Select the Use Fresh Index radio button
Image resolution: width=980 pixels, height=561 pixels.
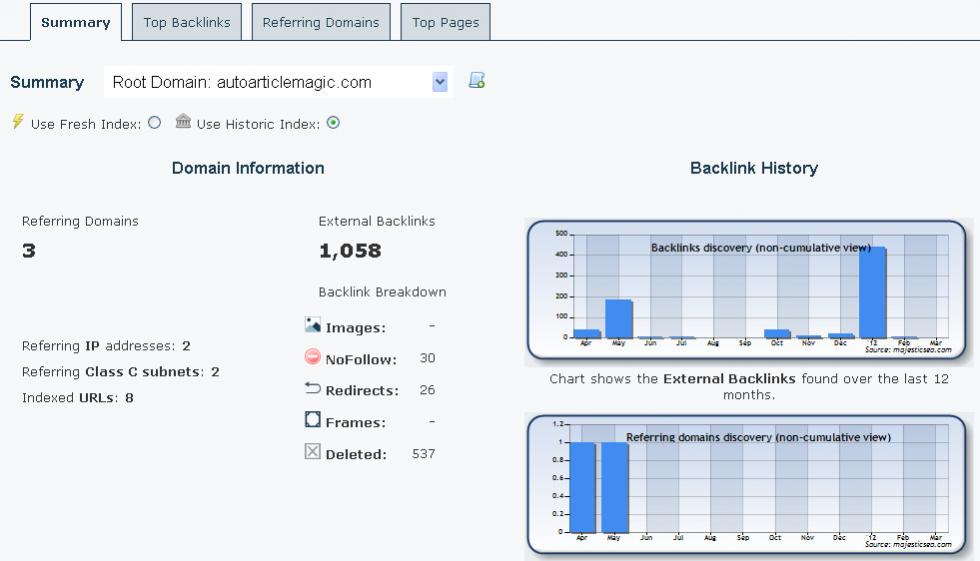point(154,123)
